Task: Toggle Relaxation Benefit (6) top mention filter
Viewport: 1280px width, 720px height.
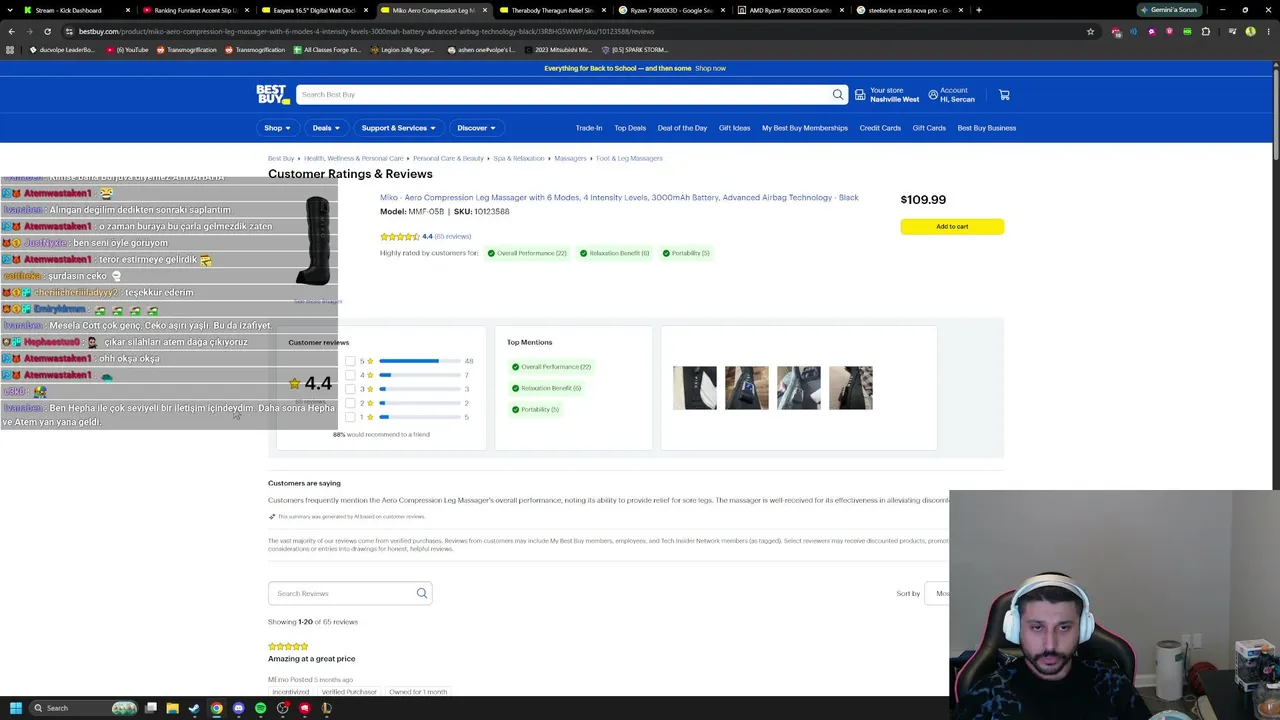Action: [546, 388]
